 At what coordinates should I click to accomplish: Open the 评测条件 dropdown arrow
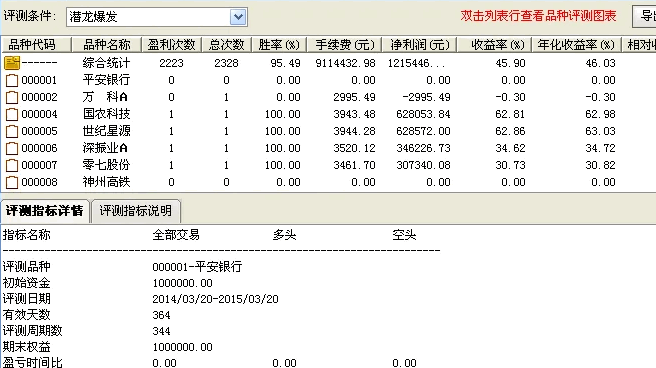(x=238, y=17)
